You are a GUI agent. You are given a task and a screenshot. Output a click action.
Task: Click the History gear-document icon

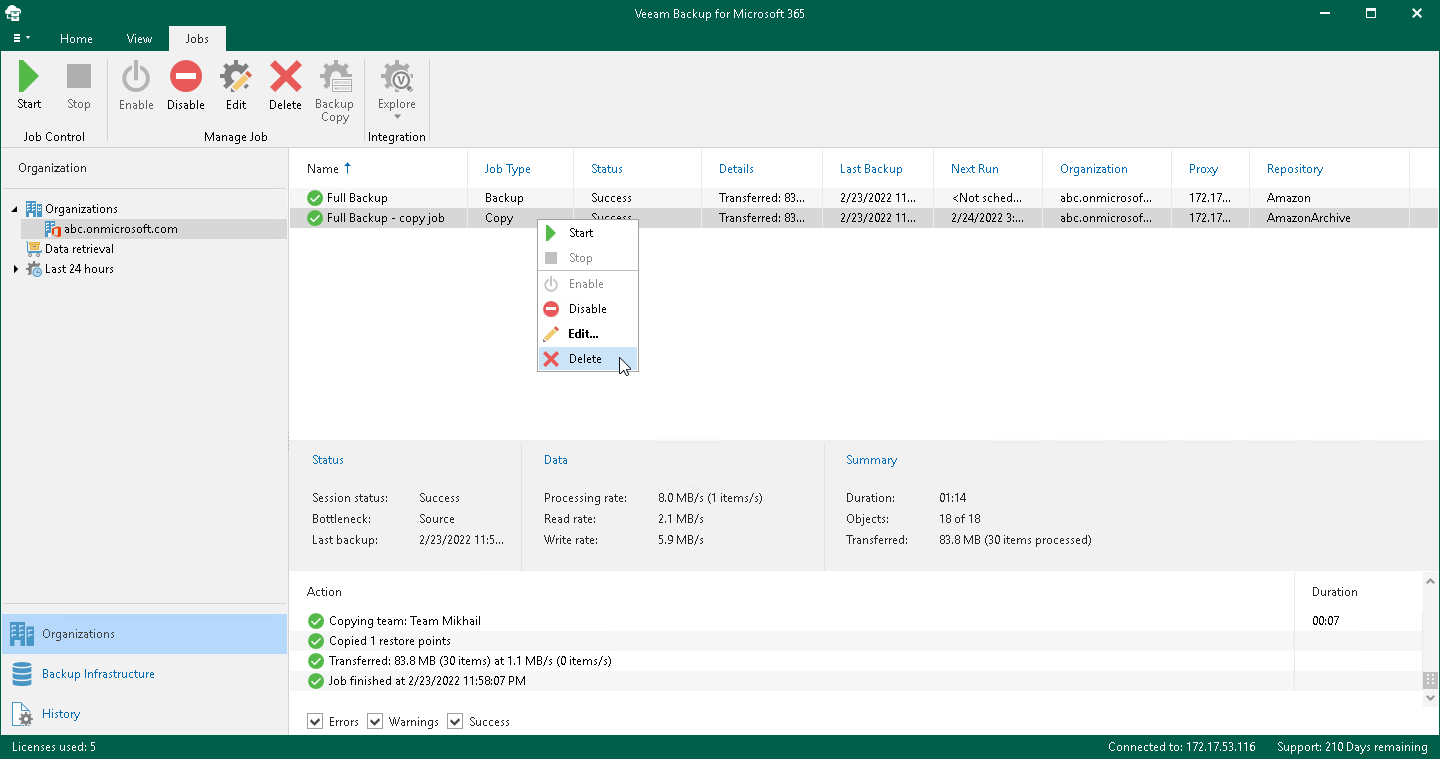point(22,714)
